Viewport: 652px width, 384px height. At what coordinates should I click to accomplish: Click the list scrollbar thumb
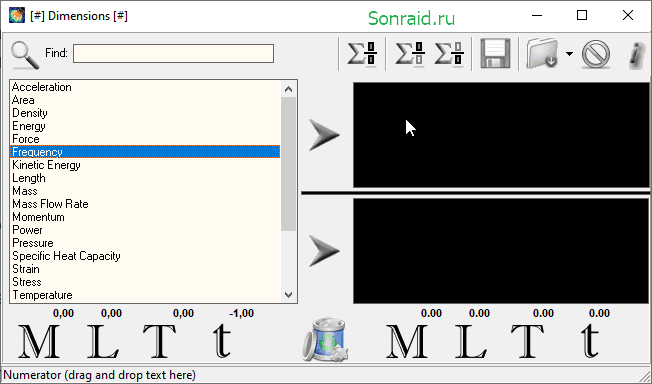tap(289, 164)
